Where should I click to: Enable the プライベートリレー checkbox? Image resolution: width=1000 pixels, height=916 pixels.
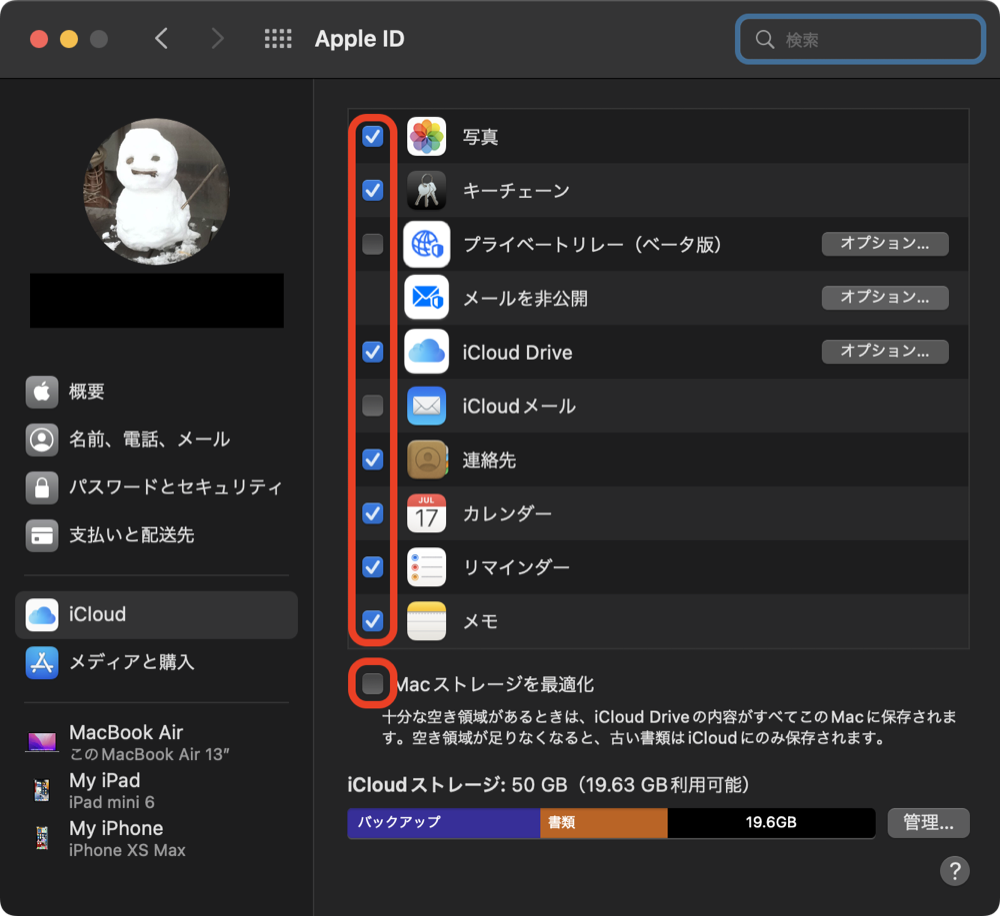tap(372, 244)
